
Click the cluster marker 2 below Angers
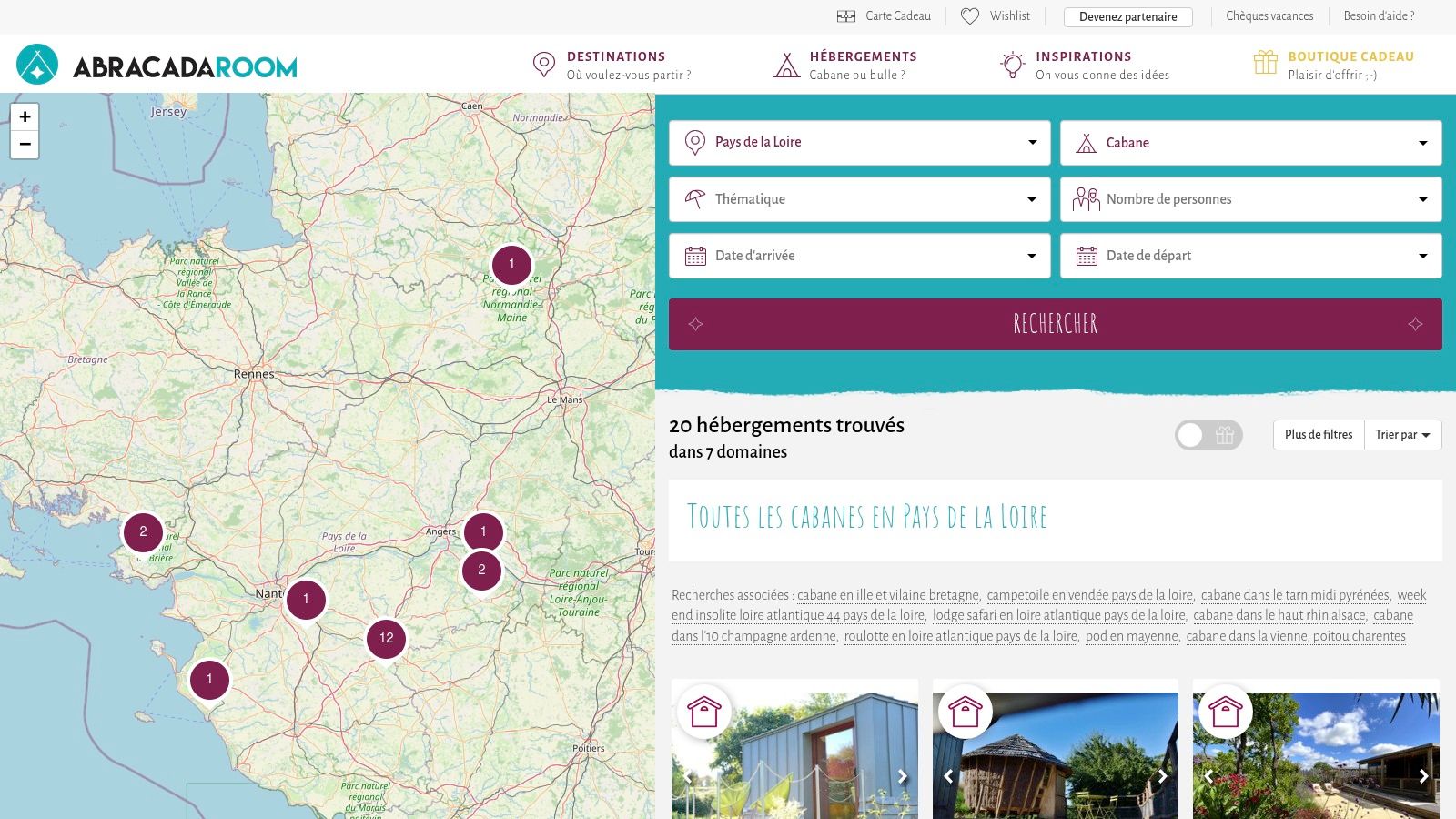(481, 571)
